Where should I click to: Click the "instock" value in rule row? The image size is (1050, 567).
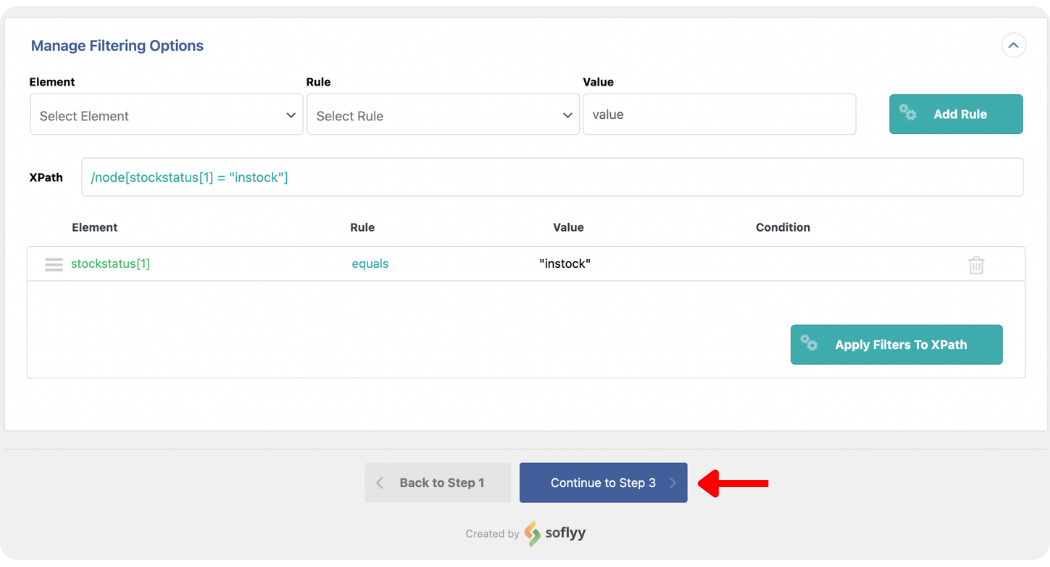pyautogui.click(x=565, y=264)
